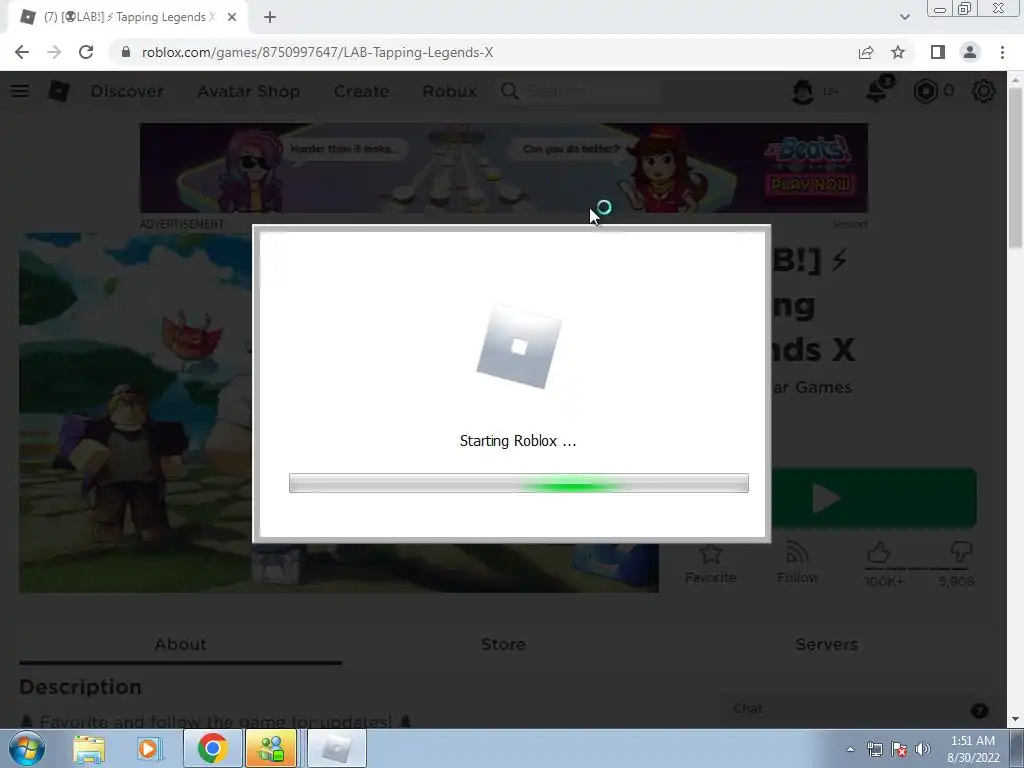Click the Description heading

[x=80, y=687]
